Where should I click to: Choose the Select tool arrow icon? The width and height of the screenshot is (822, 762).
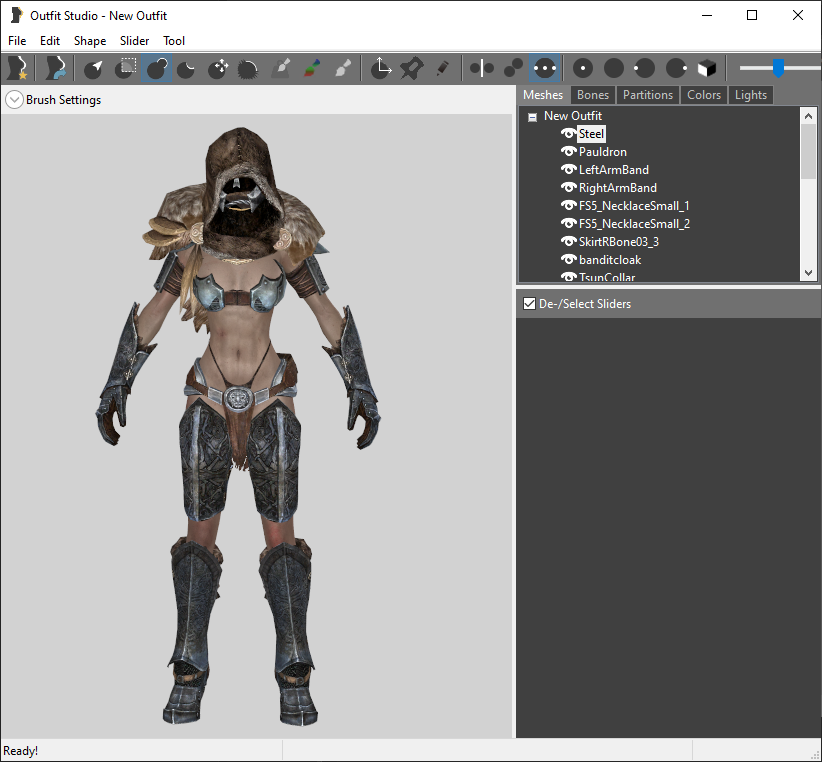93,68
